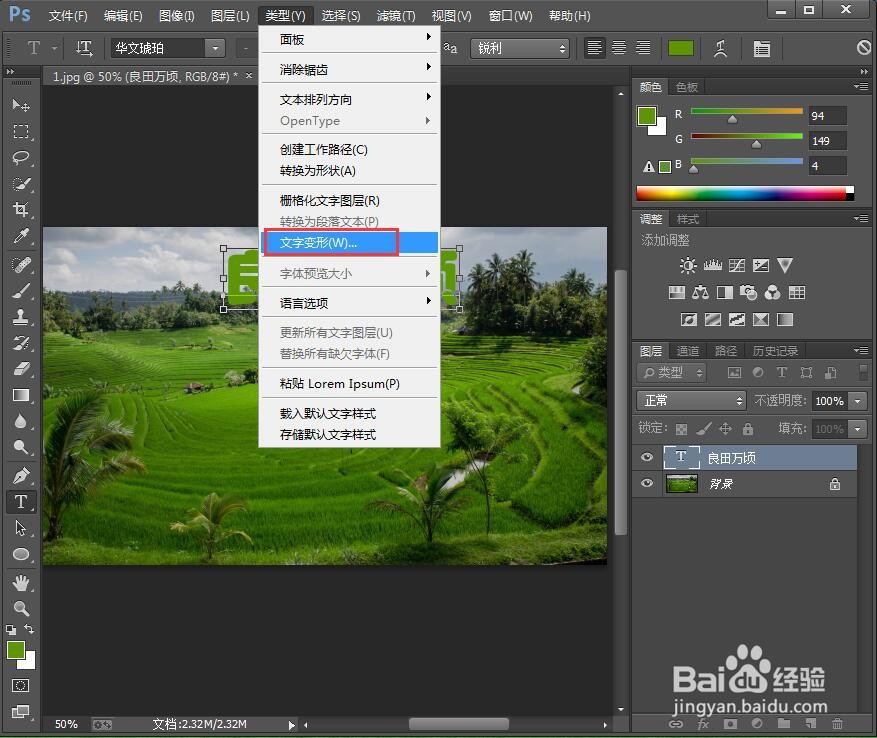Viewport: 877px width, 738px height.
Task: Toggle lock image pixels
Action: click(x=704, y=429)
